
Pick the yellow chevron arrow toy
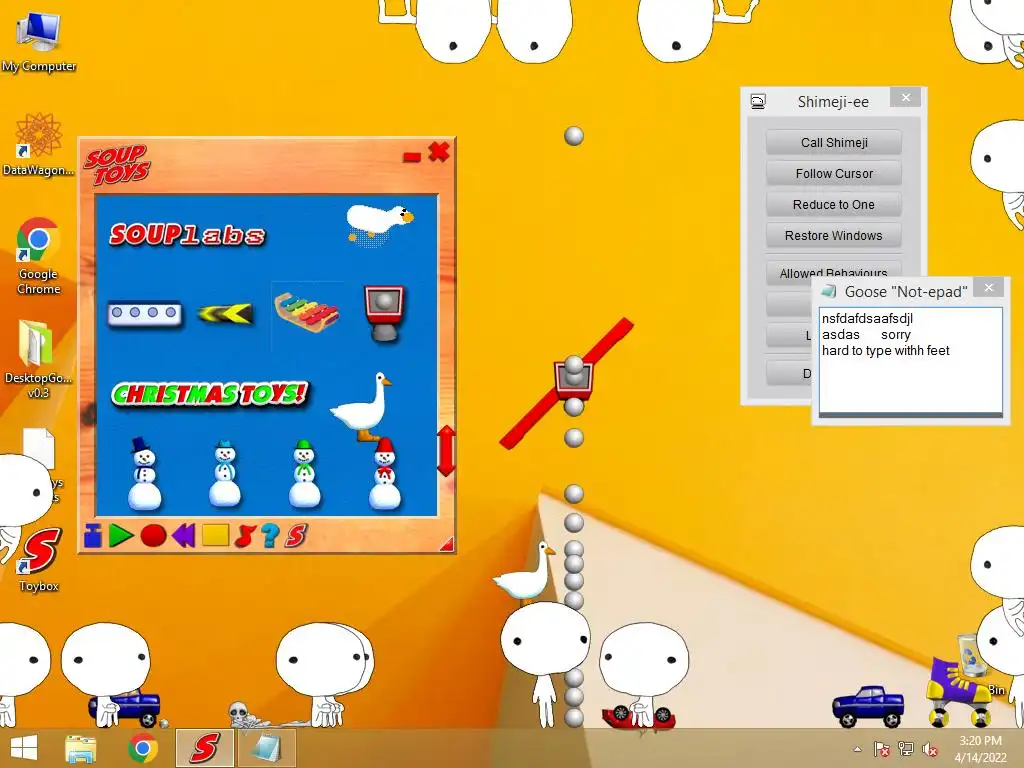[x=225, y=314]
